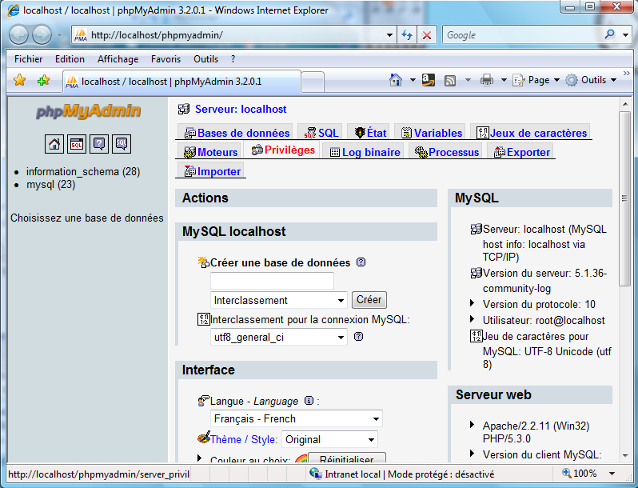This screenshot has height=488, width=638.
Task: Switch to the Bases de données tab
Action: coord(237,133)
